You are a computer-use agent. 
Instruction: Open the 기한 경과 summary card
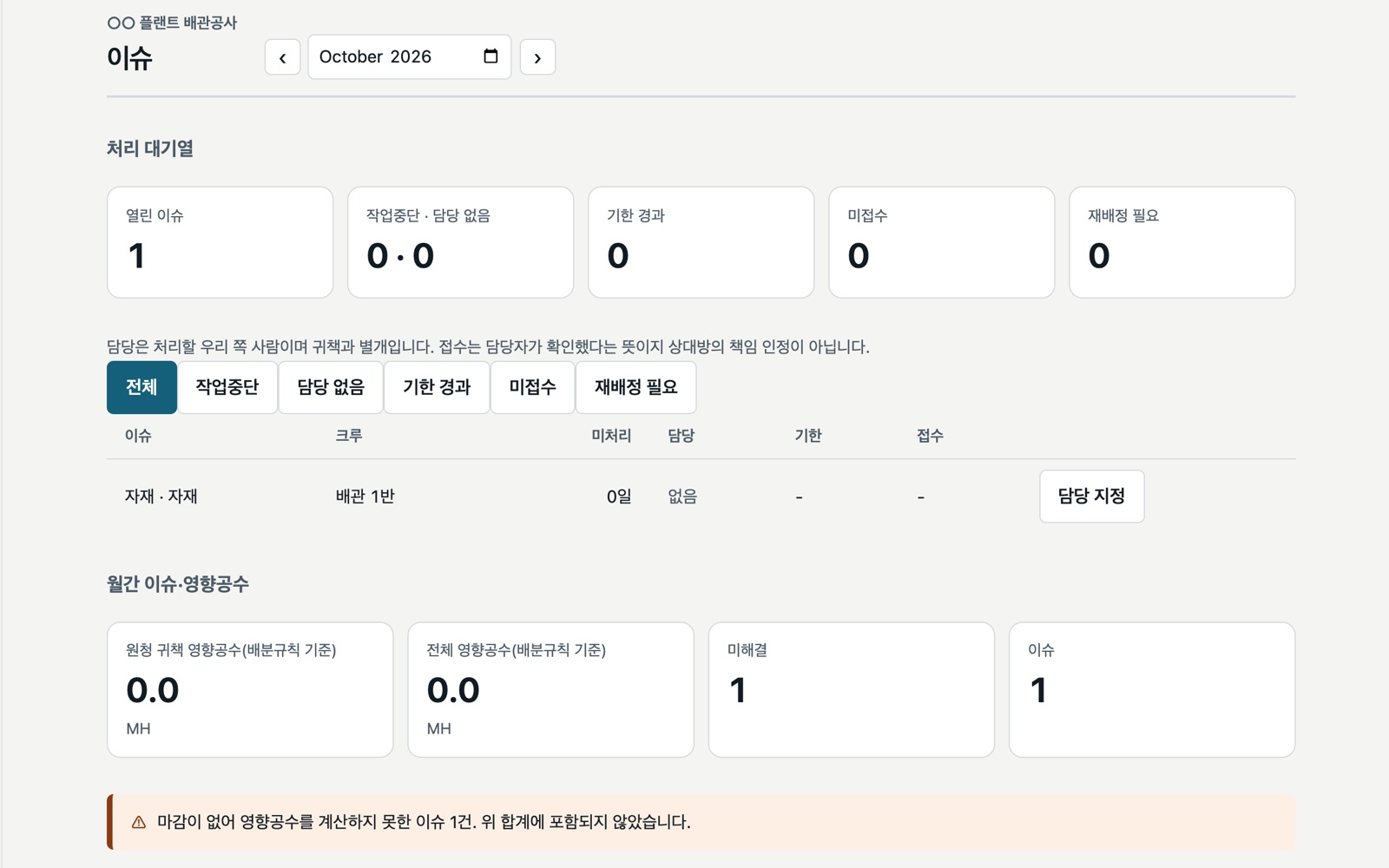tap(701, 242)
